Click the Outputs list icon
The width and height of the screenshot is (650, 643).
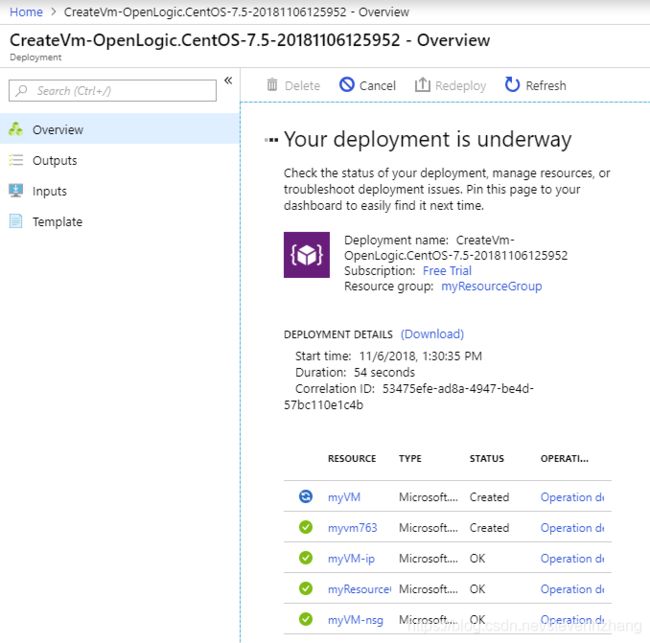16,160
